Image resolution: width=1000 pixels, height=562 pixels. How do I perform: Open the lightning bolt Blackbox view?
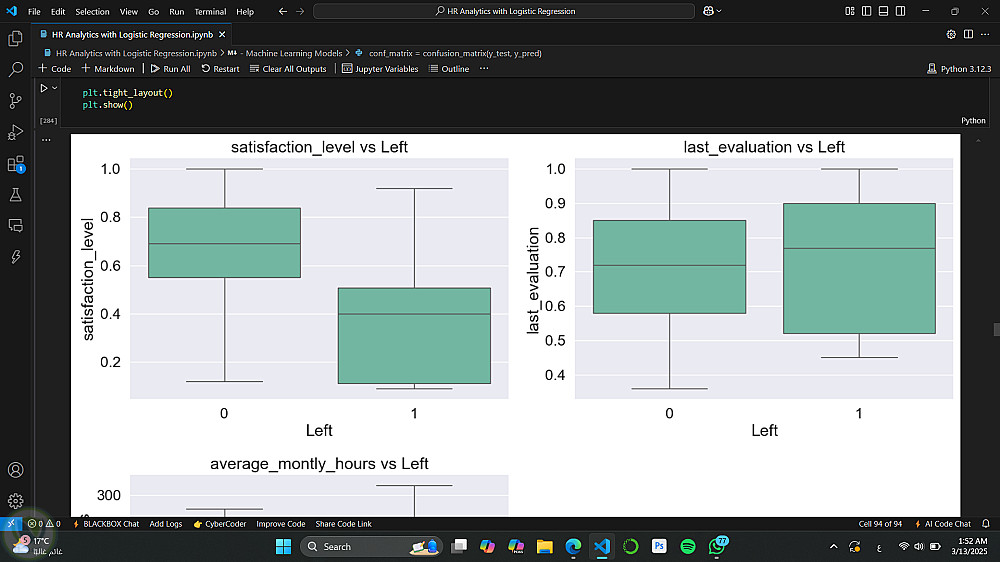(x=15, y=256)
